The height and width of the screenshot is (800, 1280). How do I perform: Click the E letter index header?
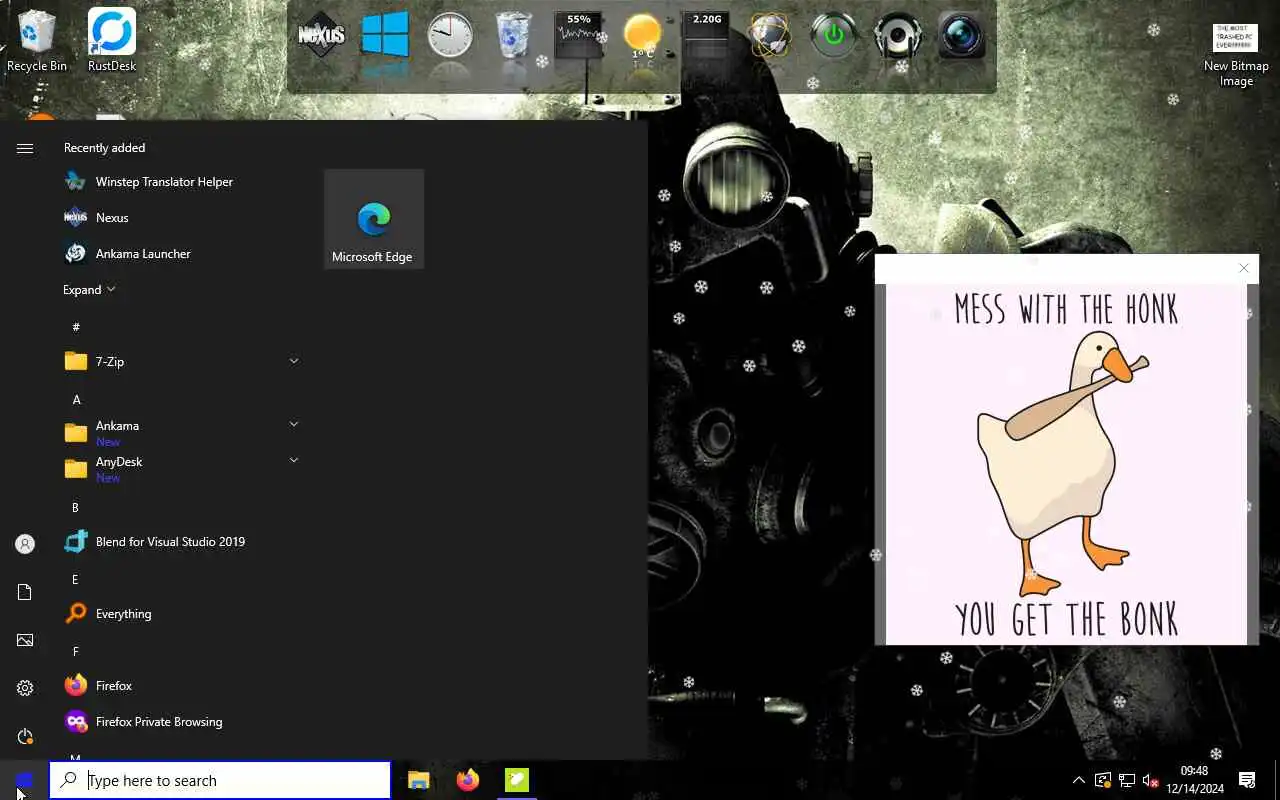point(75,579)
